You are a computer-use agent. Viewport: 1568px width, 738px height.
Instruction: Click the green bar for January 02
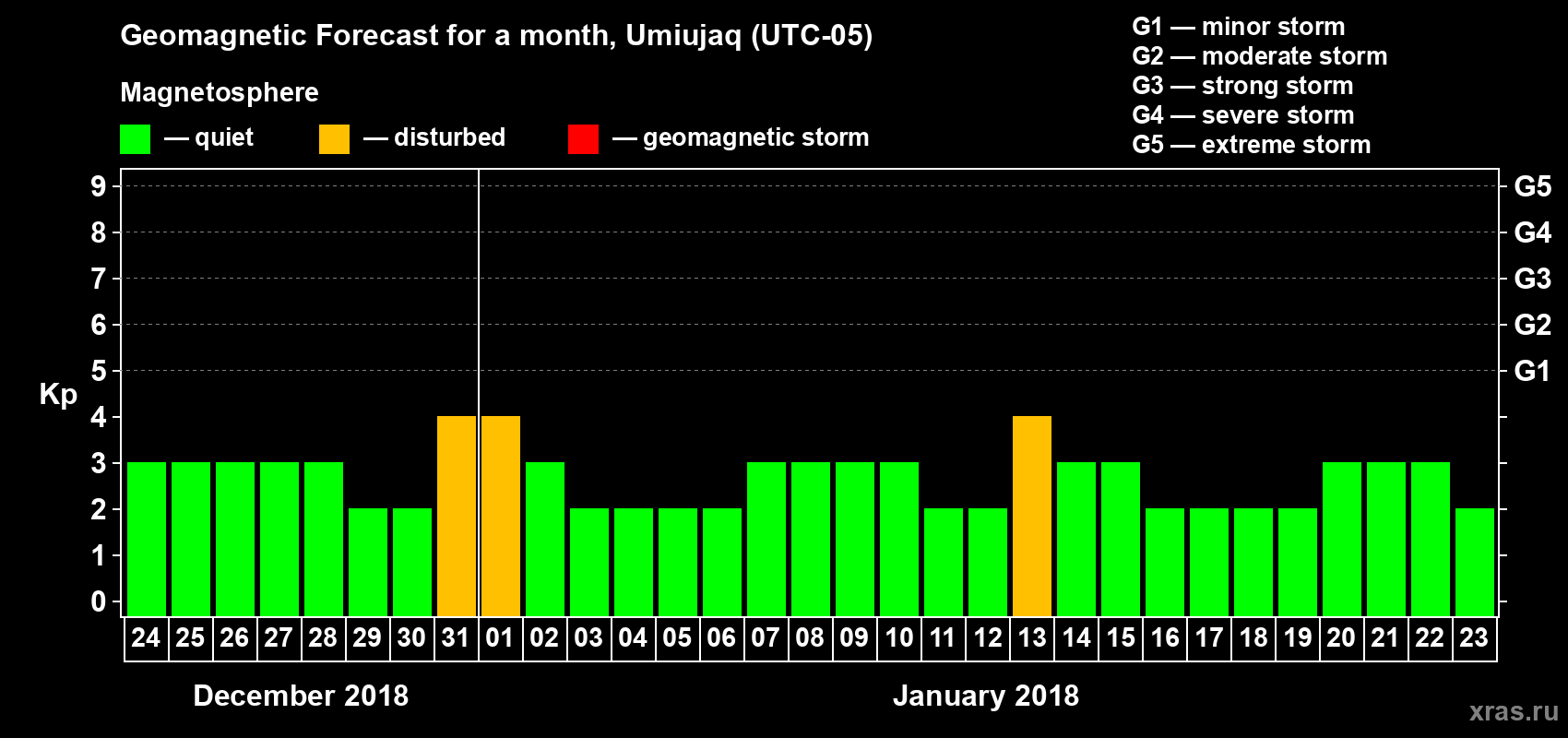point(545,539)
